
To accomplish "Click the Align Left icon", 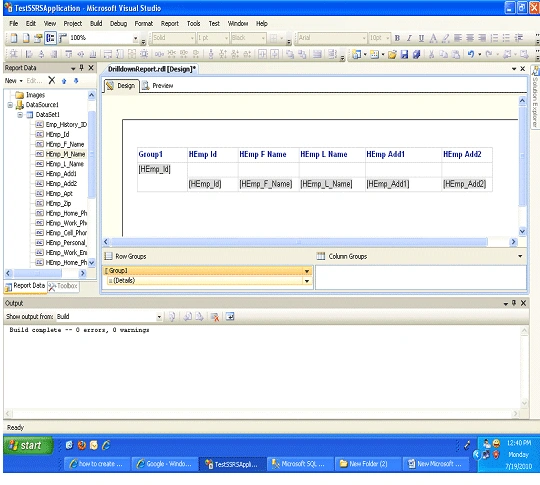I will (x=458, y=38).
